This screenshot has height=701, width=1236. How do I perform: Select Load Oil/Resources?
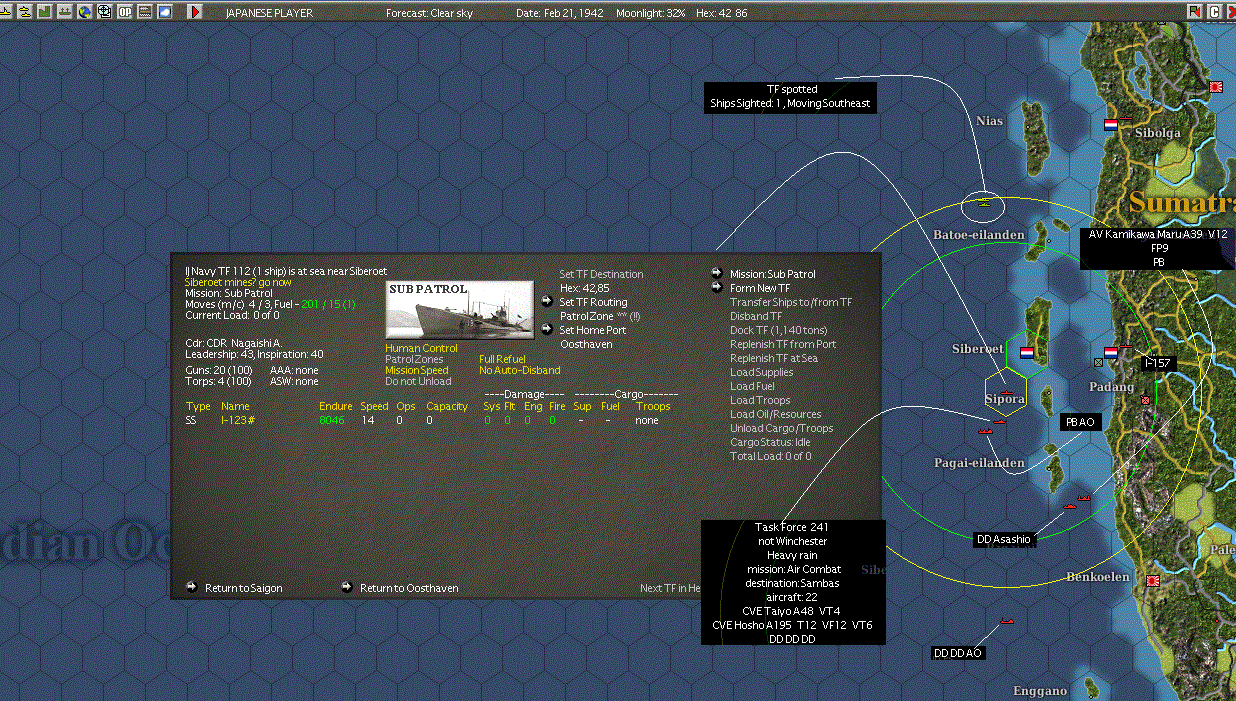click(776, 414)
